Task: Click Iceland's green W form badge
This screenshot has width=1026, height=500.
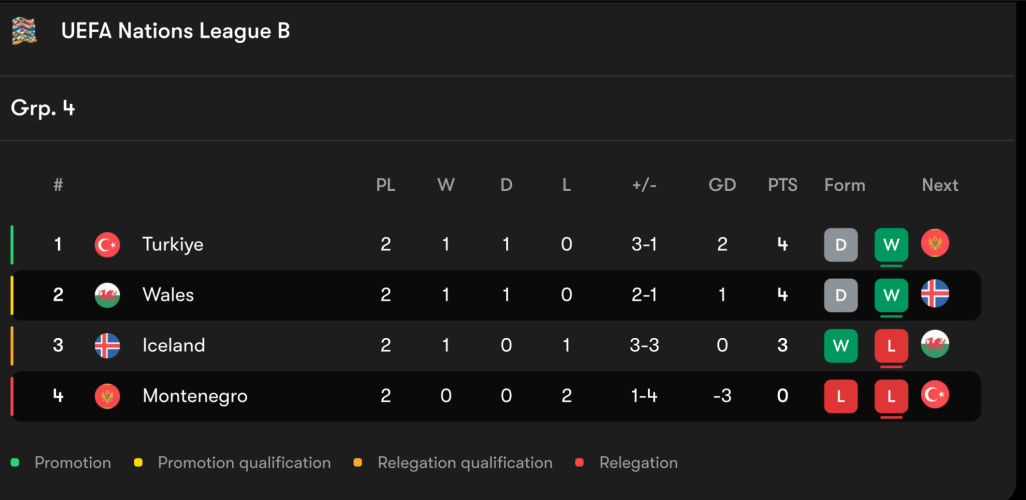Action: [x=841, y=346]
